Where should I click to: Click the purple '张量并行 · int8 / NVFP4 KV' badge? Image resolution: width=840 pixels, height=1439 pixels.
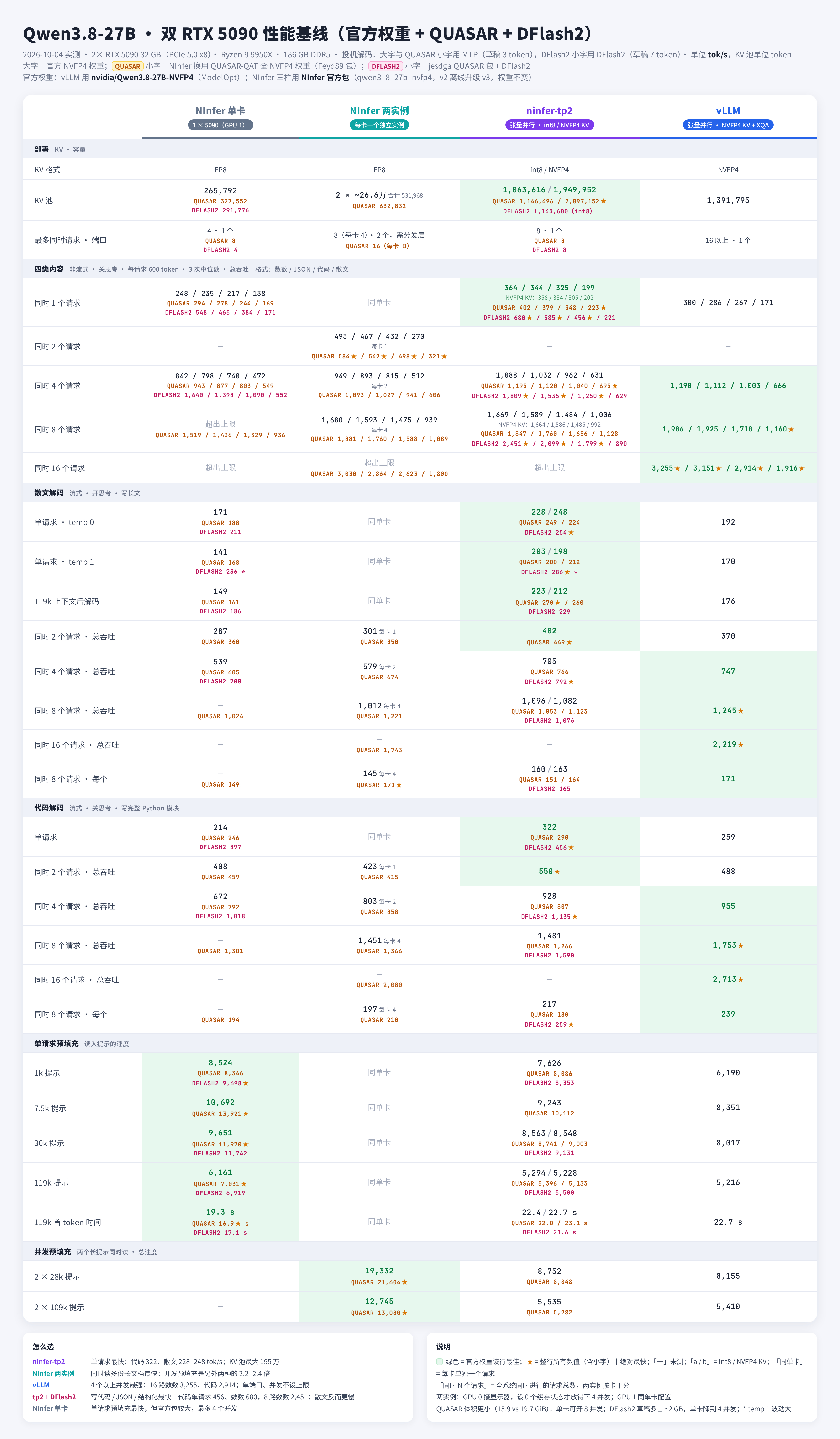pyautogui.click(x=549, y=125)
